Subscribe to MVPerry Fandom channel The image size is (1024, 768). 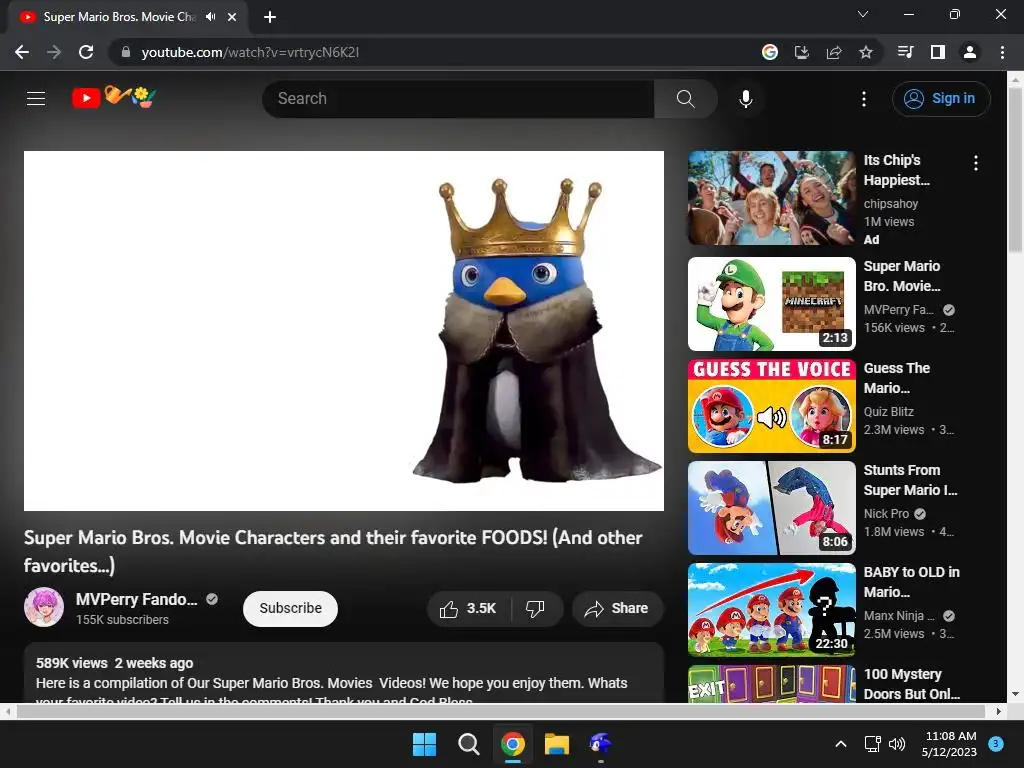[291, 609]
